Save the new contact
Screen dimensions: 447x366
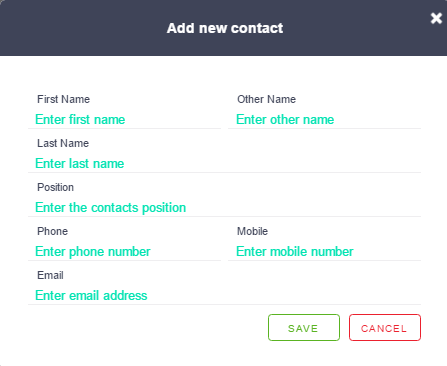(304, 328)
